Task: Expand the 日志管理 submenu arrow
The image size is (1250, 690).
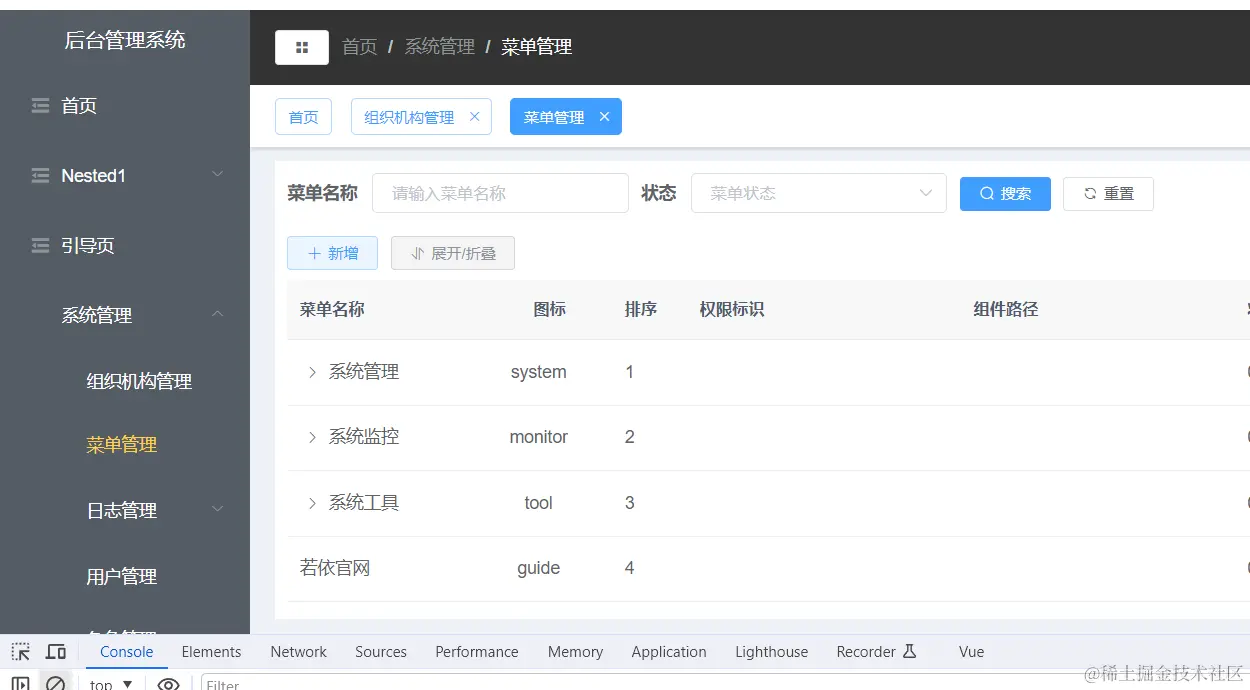Action: pyautogui.click(x=218, y=510)
